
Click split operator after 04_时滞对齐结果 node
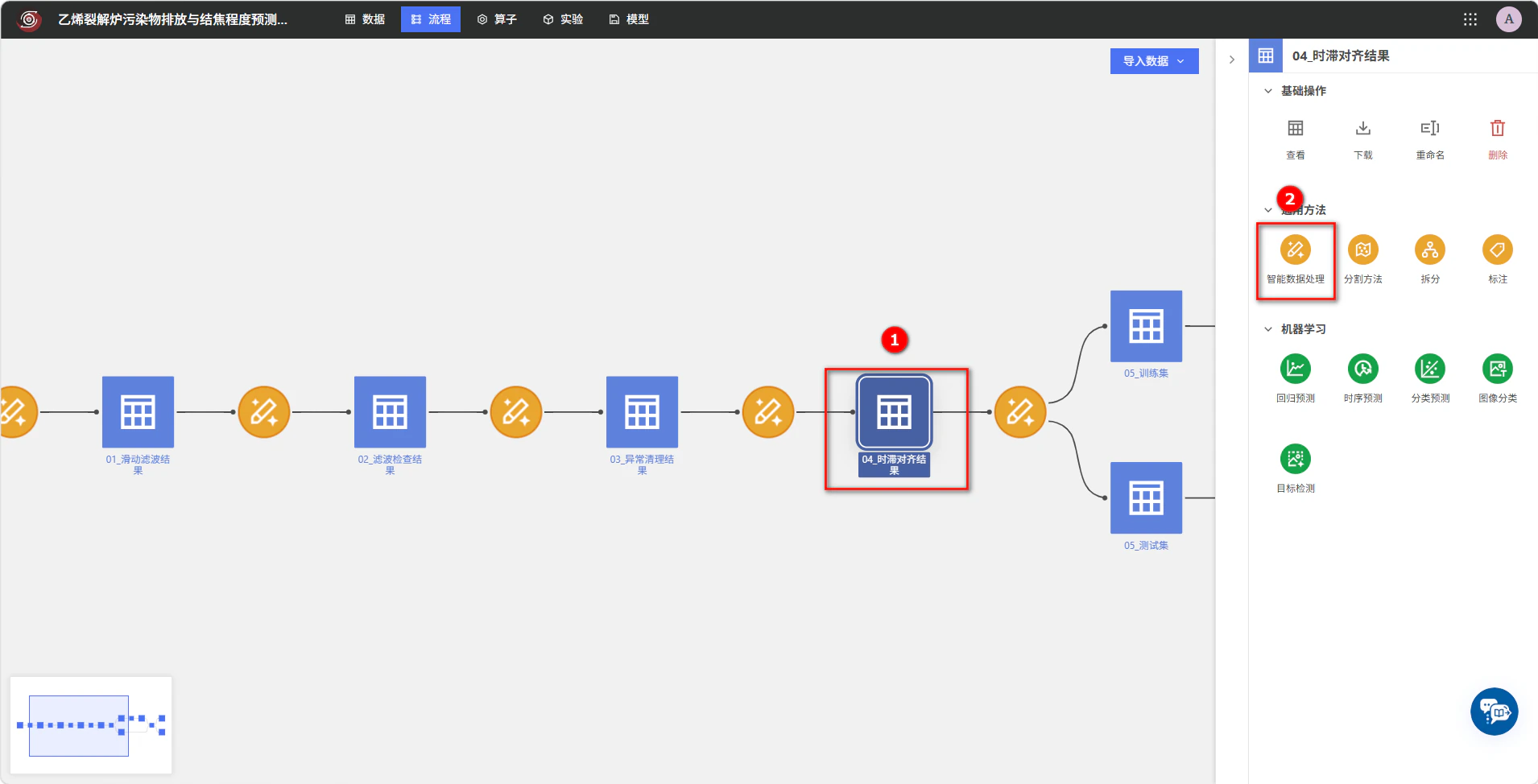click(x=1020, y=412)
